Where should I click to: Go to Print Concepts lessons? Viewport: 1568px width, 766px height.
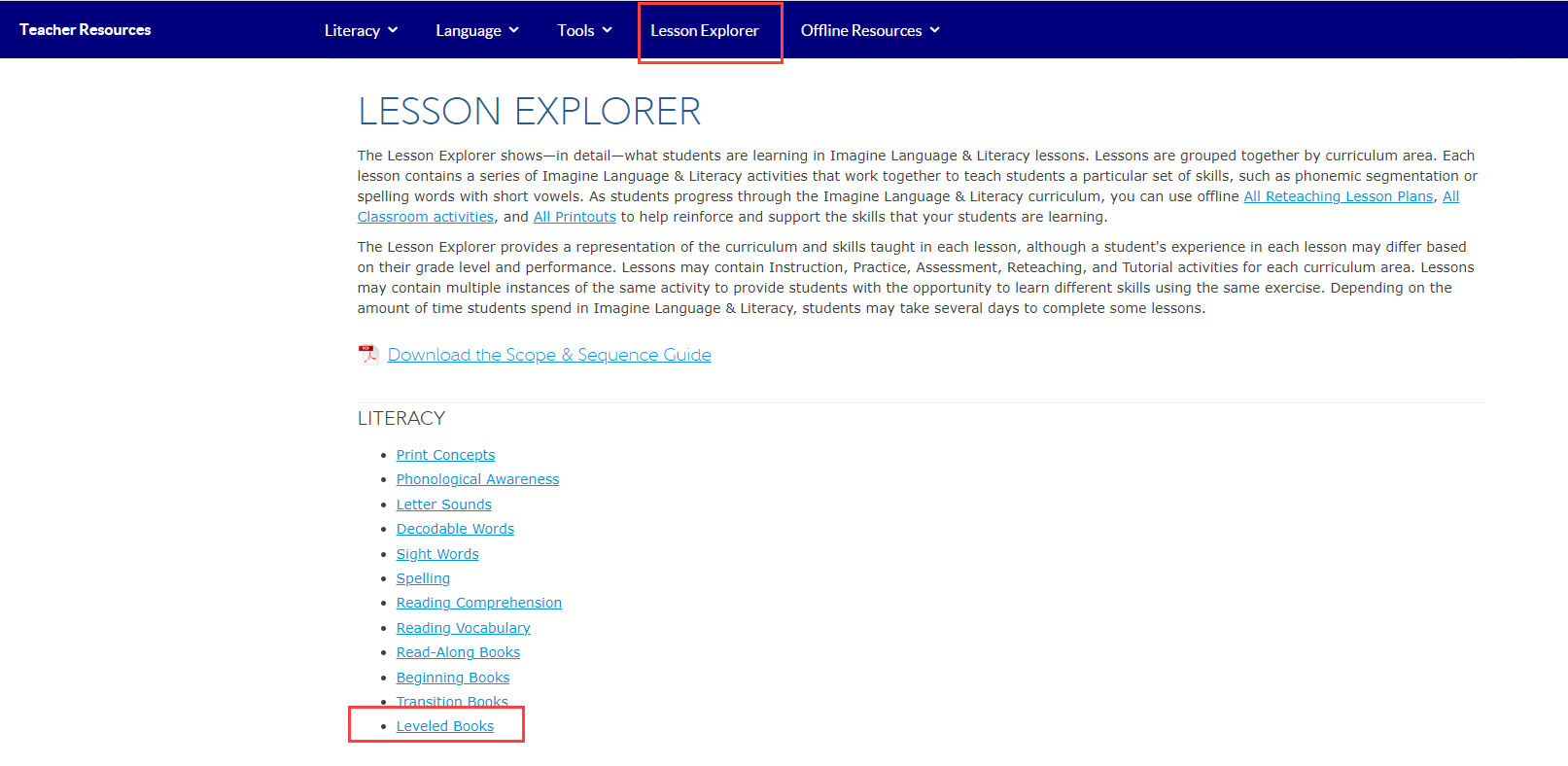[445, 455]
